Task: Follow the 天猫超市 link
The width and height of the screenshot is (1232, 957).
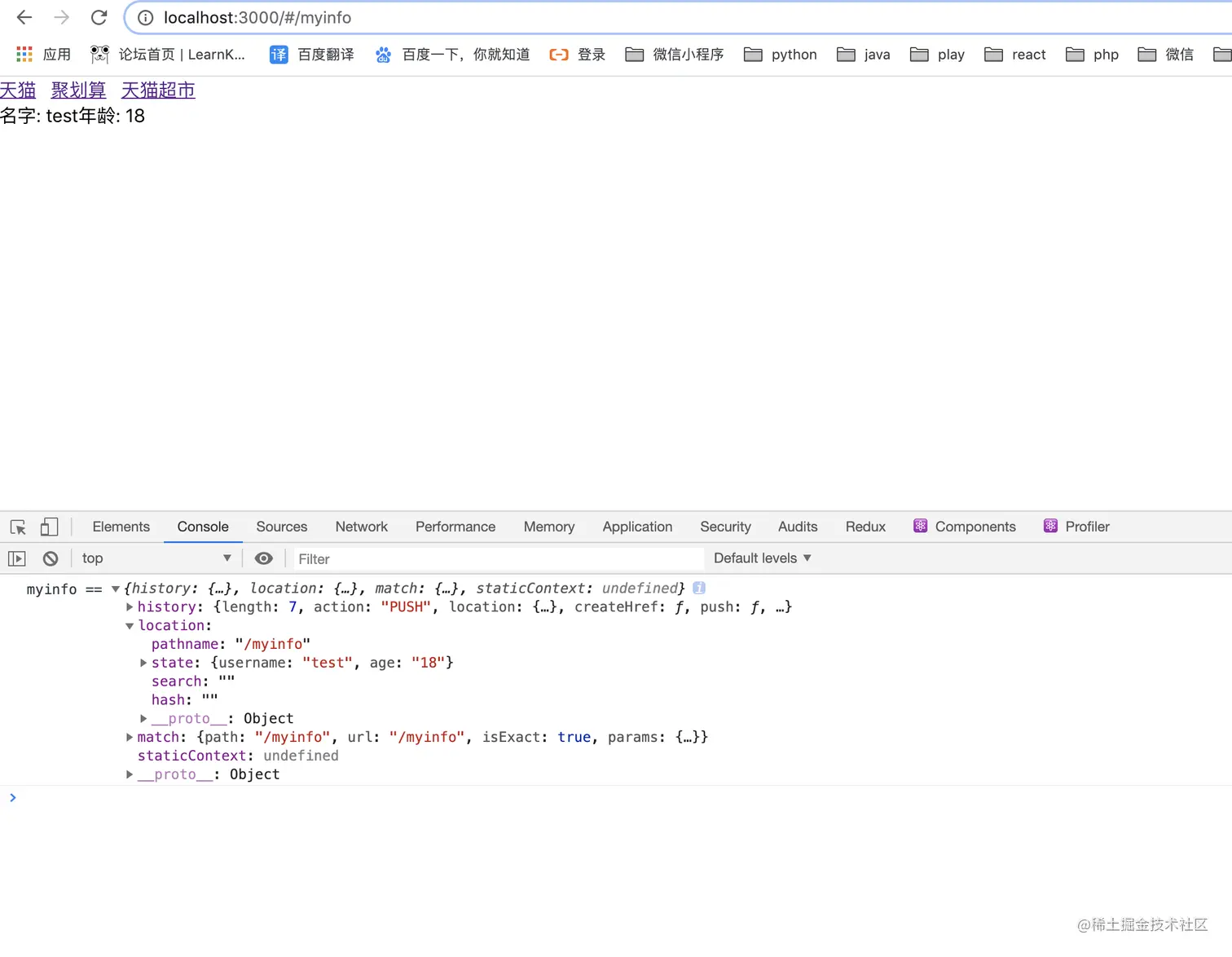Action: coord(158,90)
